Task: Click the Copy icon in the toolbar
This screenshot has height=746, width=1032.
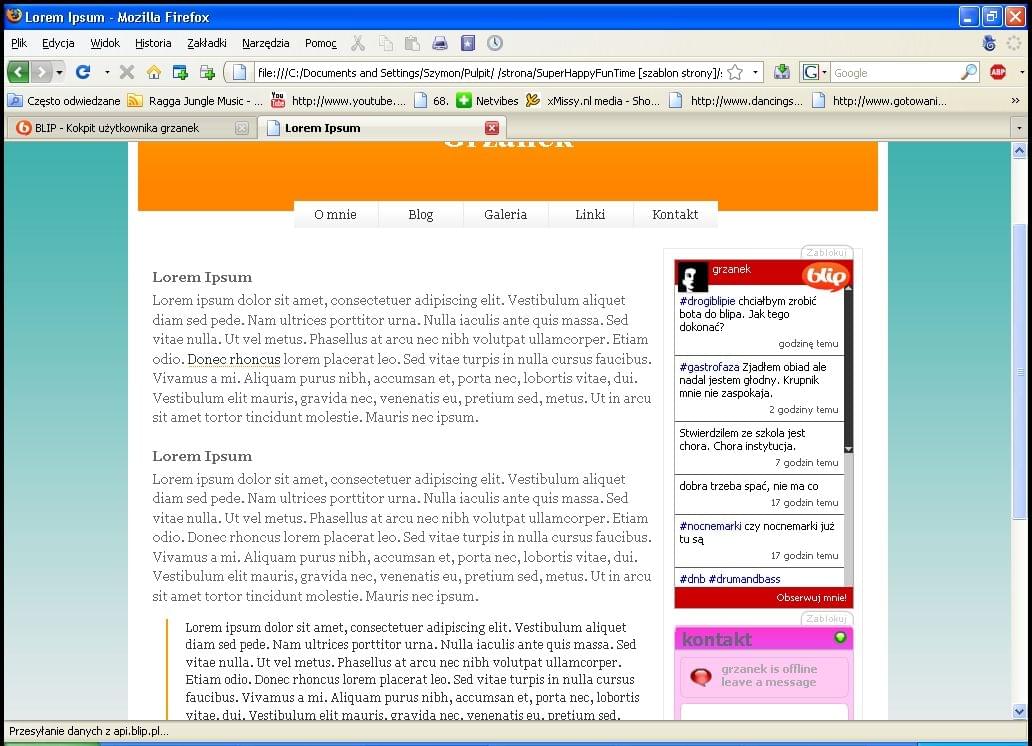Action: click(x=386, y=43)
